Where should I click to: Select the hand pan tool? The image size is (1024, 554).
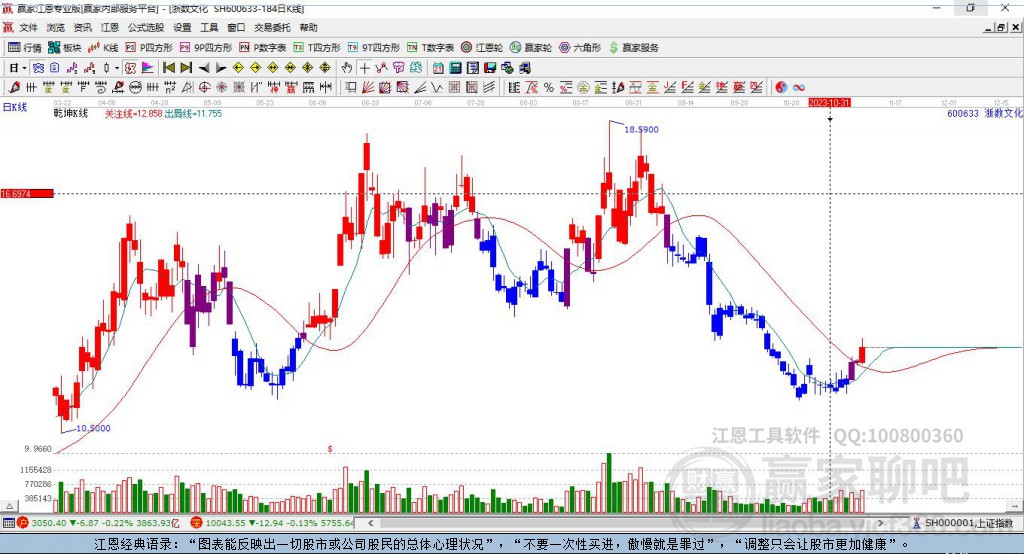click(346, 67)
